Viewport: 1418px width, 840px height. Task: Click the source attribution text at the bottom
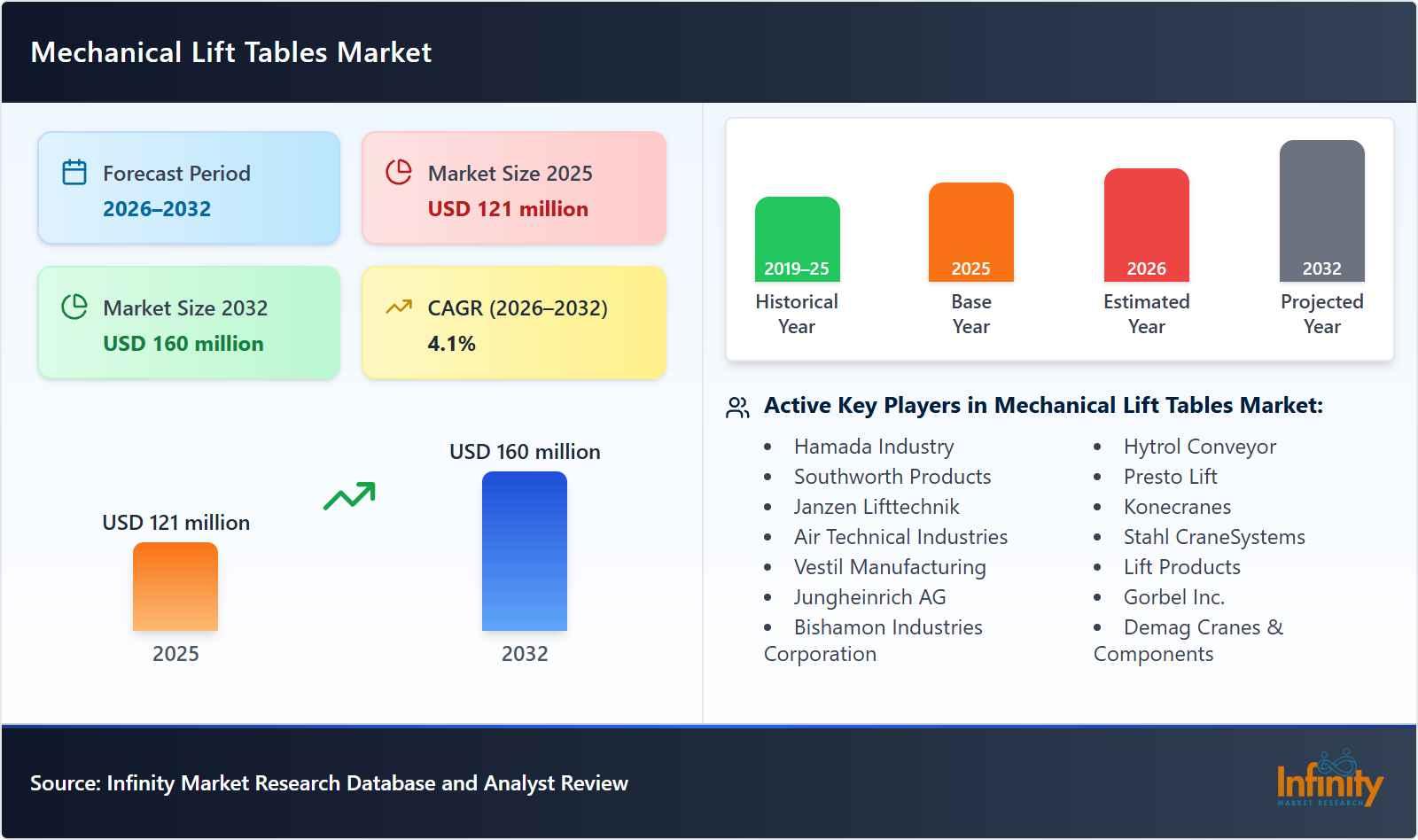(x=329, y=783)
